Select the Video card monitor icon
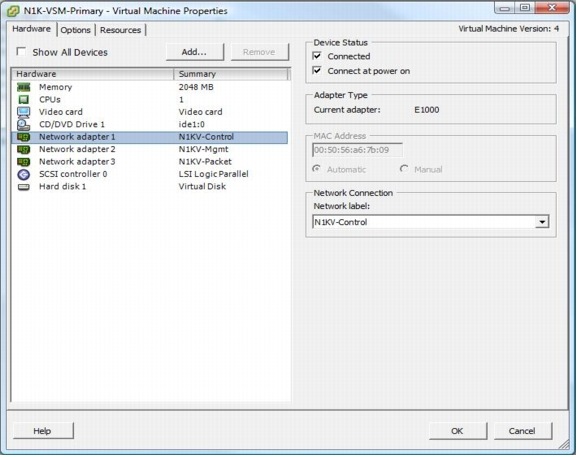The height and width of the screenshot is (457, 578). (24, 112)
